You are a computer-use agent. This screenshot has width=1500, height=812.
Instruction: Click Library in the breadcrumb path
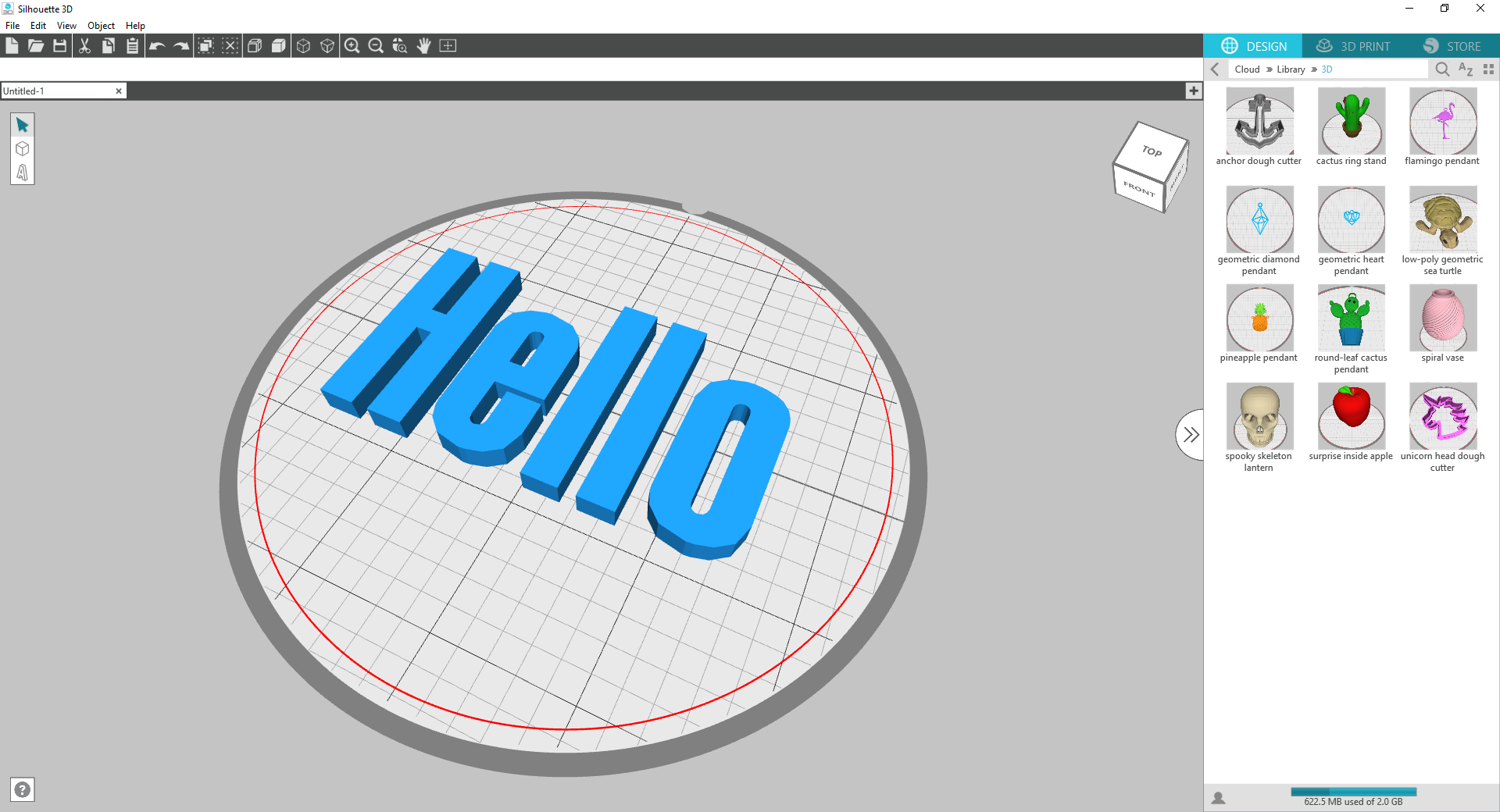[1291, 69]
